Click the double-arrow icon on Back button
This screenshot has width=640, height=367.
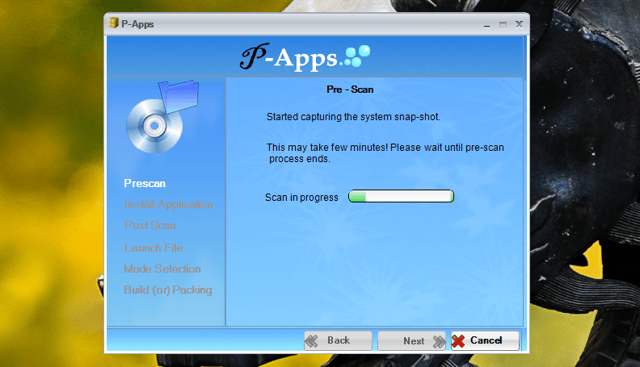(x=311, y=341)
